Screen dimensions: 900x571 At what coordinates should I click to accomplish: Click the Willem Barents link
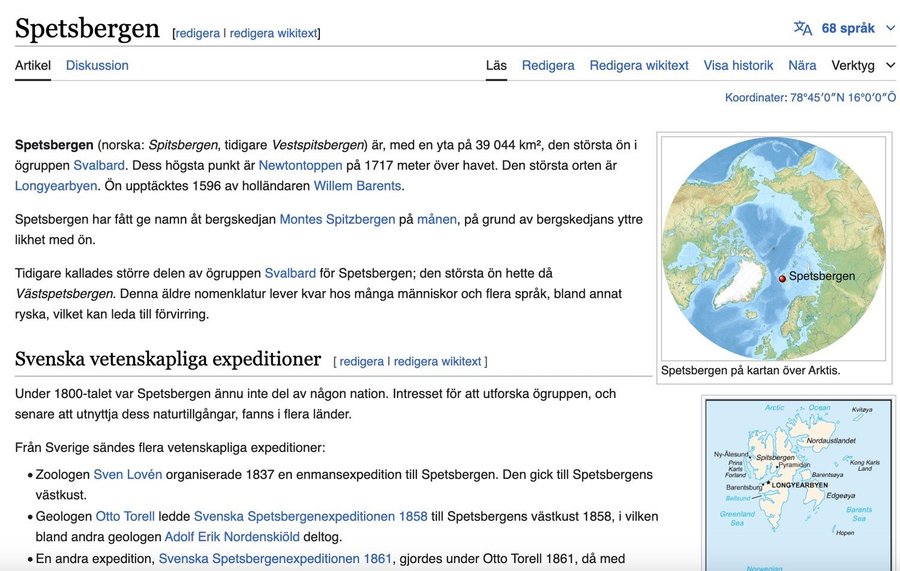pyautogui.click(x=357, y=185)
